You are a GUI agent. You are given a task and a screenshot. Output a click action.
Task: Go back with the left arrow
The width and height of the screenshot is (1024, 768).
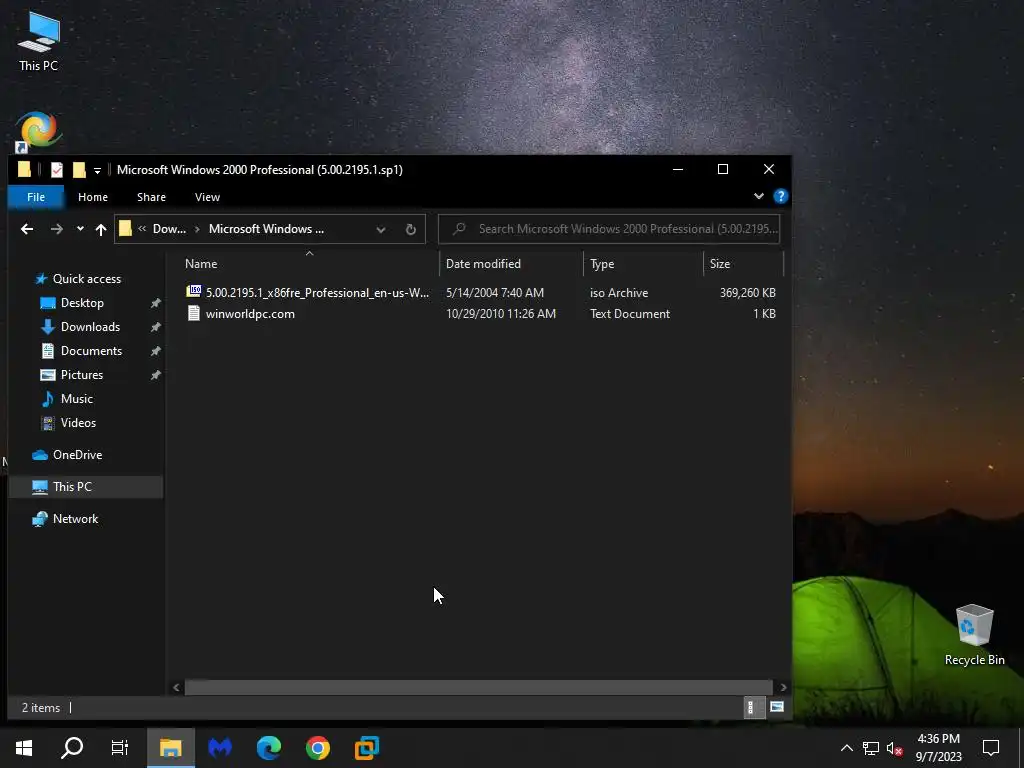point(27,229)
